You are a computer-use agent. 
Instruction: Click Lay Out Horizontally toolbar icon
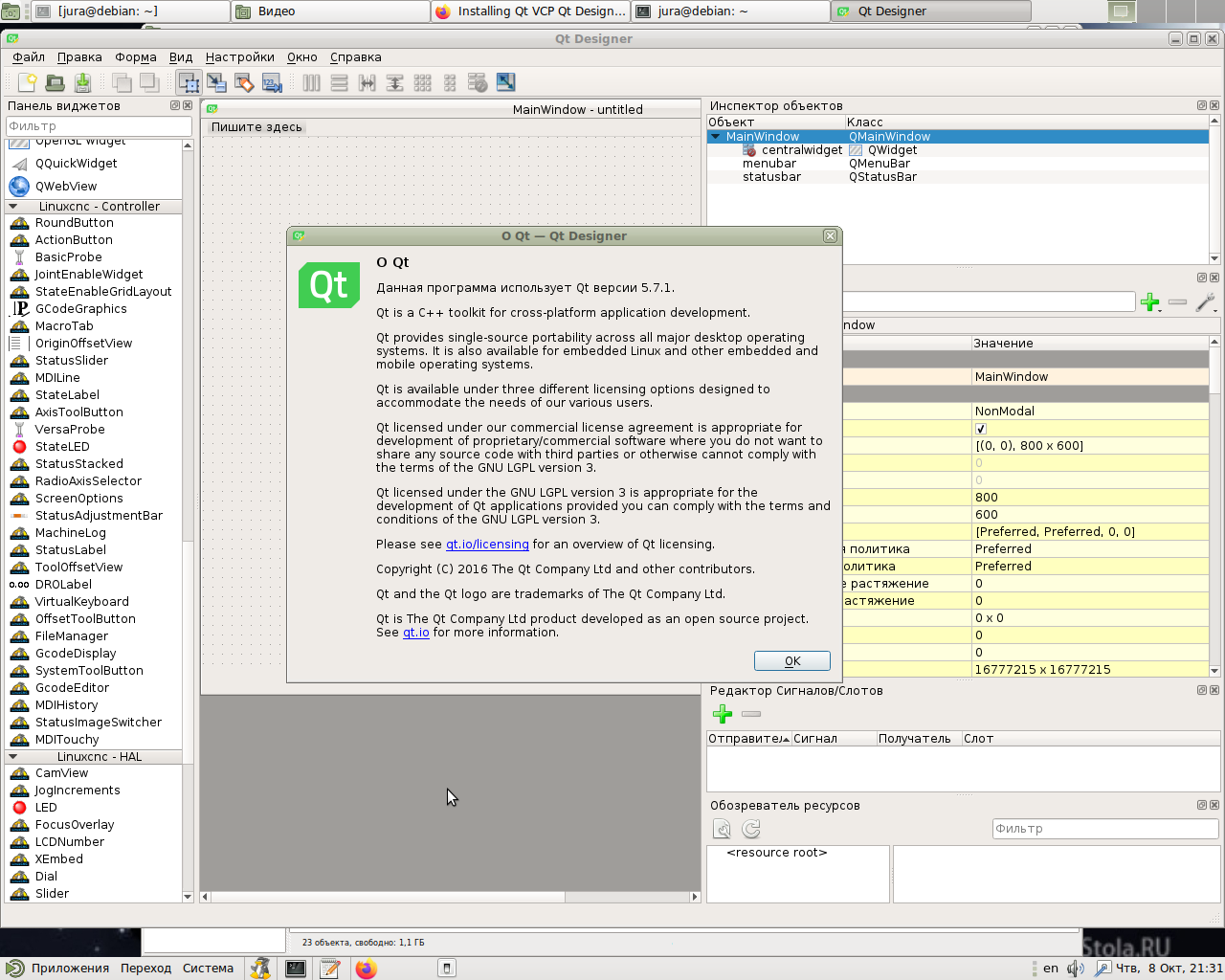pyautogui.click(x=312, y=83)
